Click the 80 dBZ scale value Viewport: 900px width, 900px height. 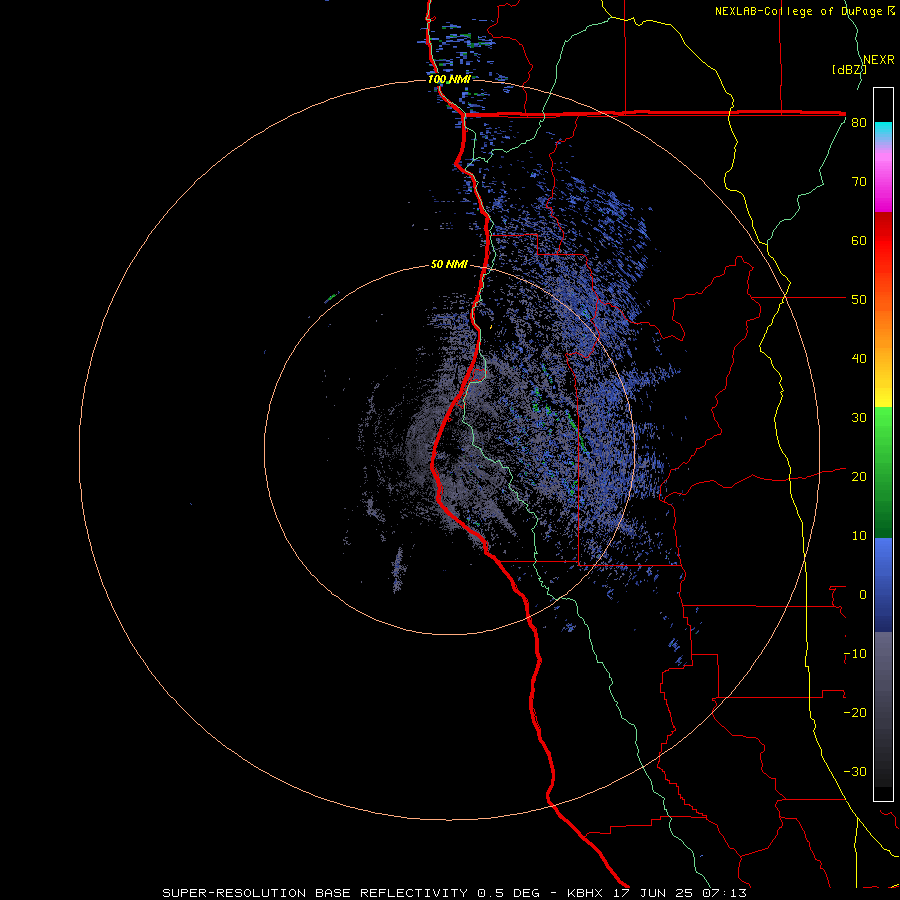click(859, 123)
